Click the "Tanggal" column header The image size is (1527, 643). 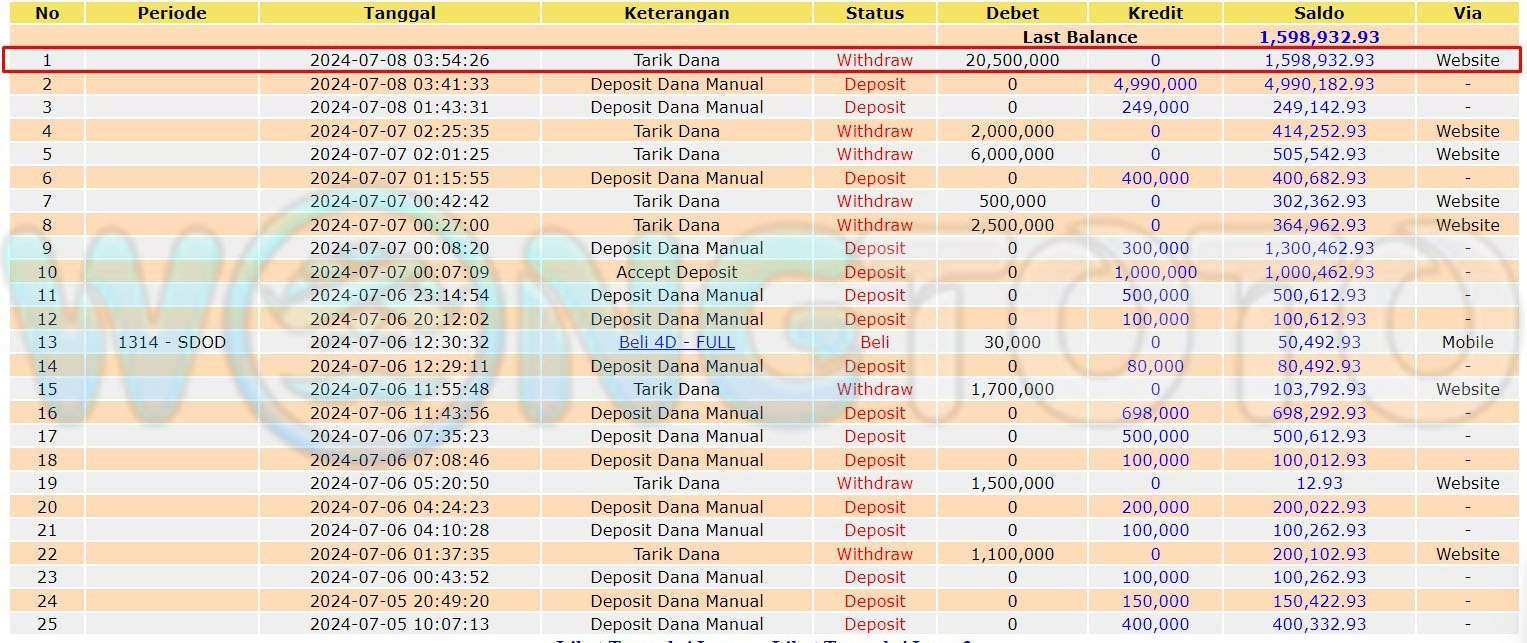pos(399,13)
